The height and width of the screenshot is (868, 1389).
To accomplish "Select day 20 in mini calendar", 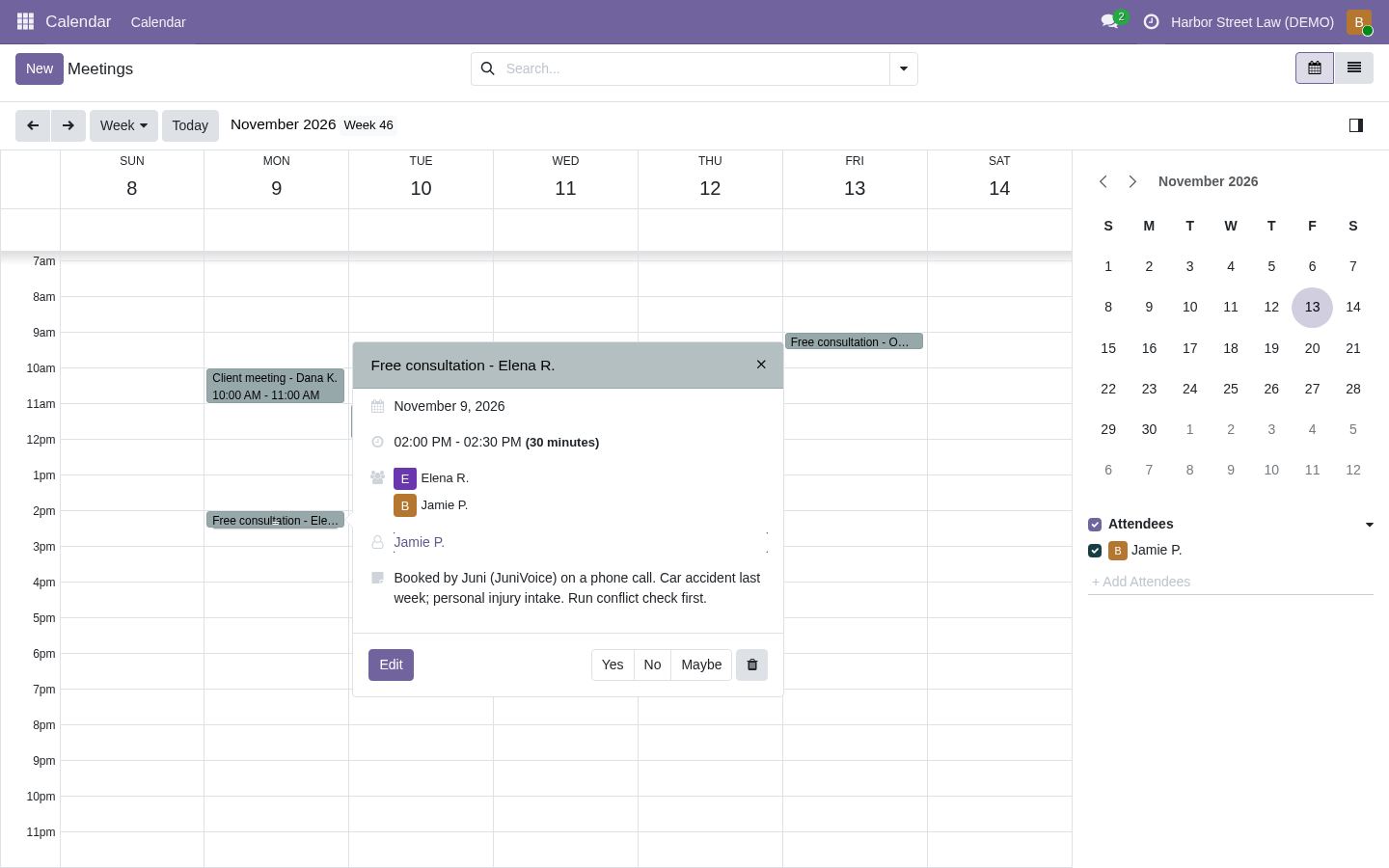I will [1312, 348].
